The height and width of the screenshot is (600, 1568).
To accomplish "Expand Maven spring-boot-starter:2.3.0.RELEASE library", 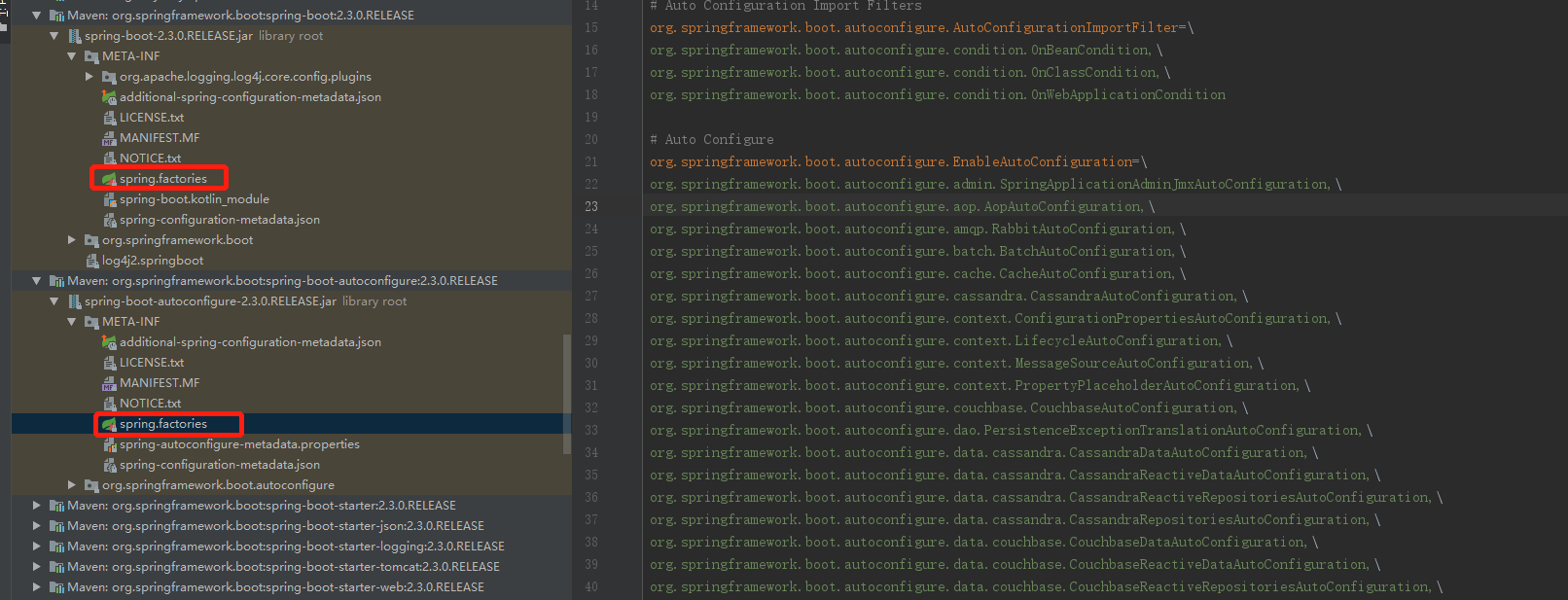I will (37, 506).
